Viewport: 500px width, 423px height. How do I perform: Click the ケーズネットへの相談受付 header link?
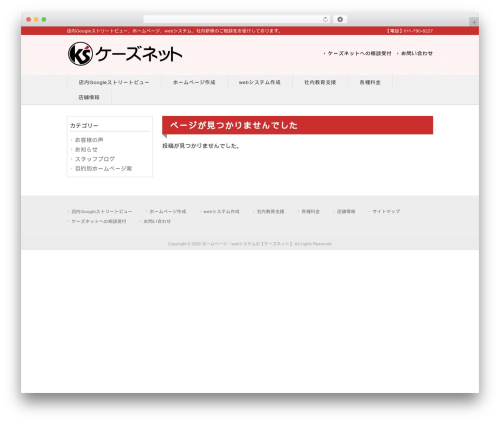pos(359,53)
